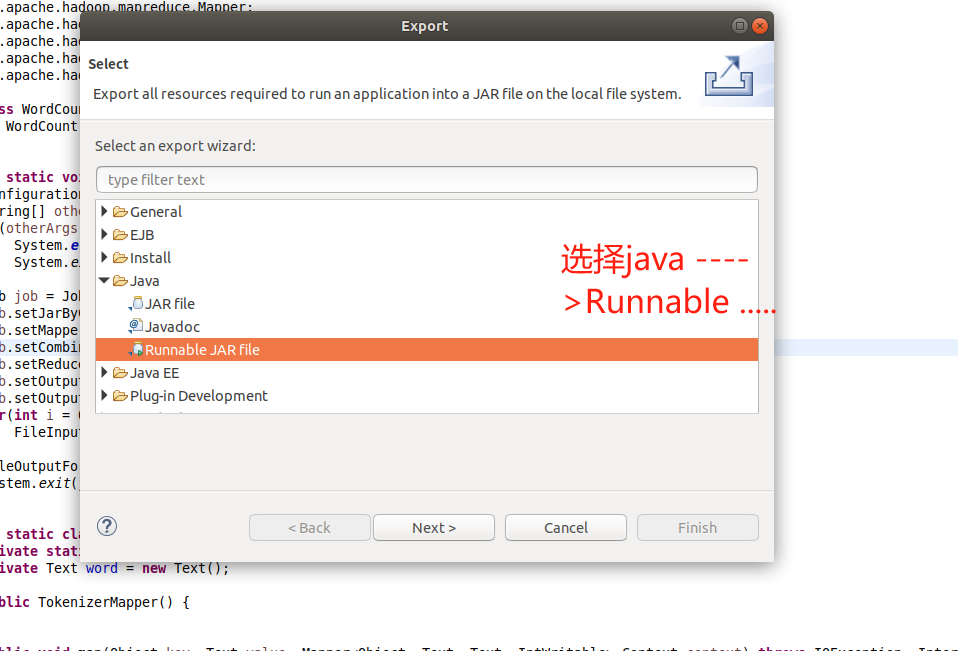Select the JAR file entry

coord(170,304)
